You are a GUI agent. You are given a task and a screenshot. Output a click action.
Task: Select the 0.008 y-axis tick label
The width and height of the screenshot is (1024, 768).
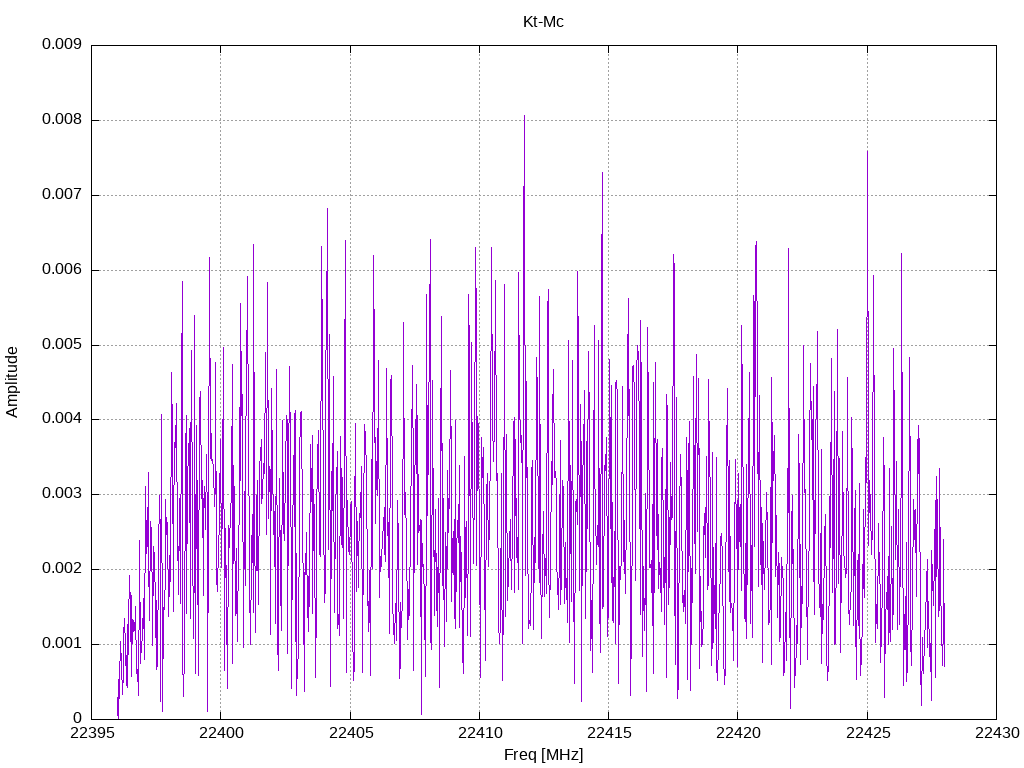click(62, 120)
